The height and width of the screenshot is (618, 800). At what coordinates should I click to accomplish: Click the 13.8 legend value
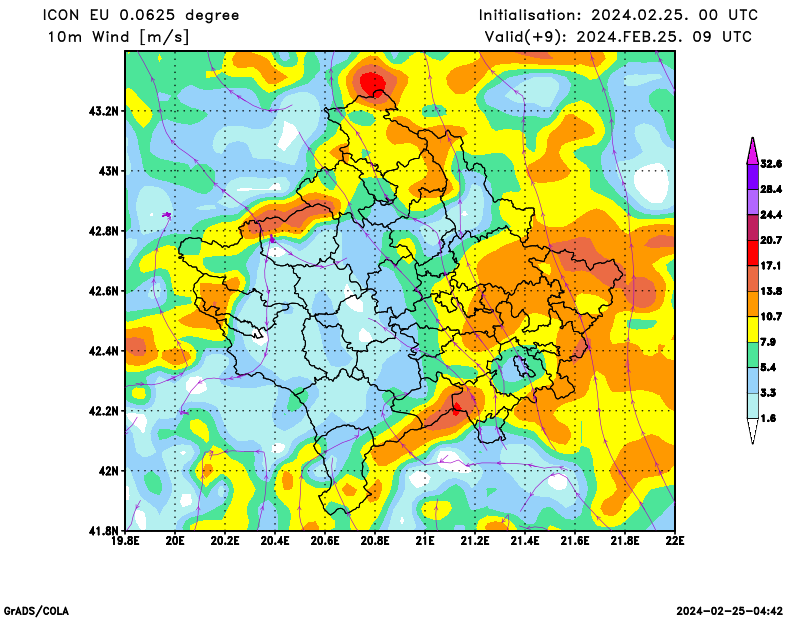click(x=771, y=291)
